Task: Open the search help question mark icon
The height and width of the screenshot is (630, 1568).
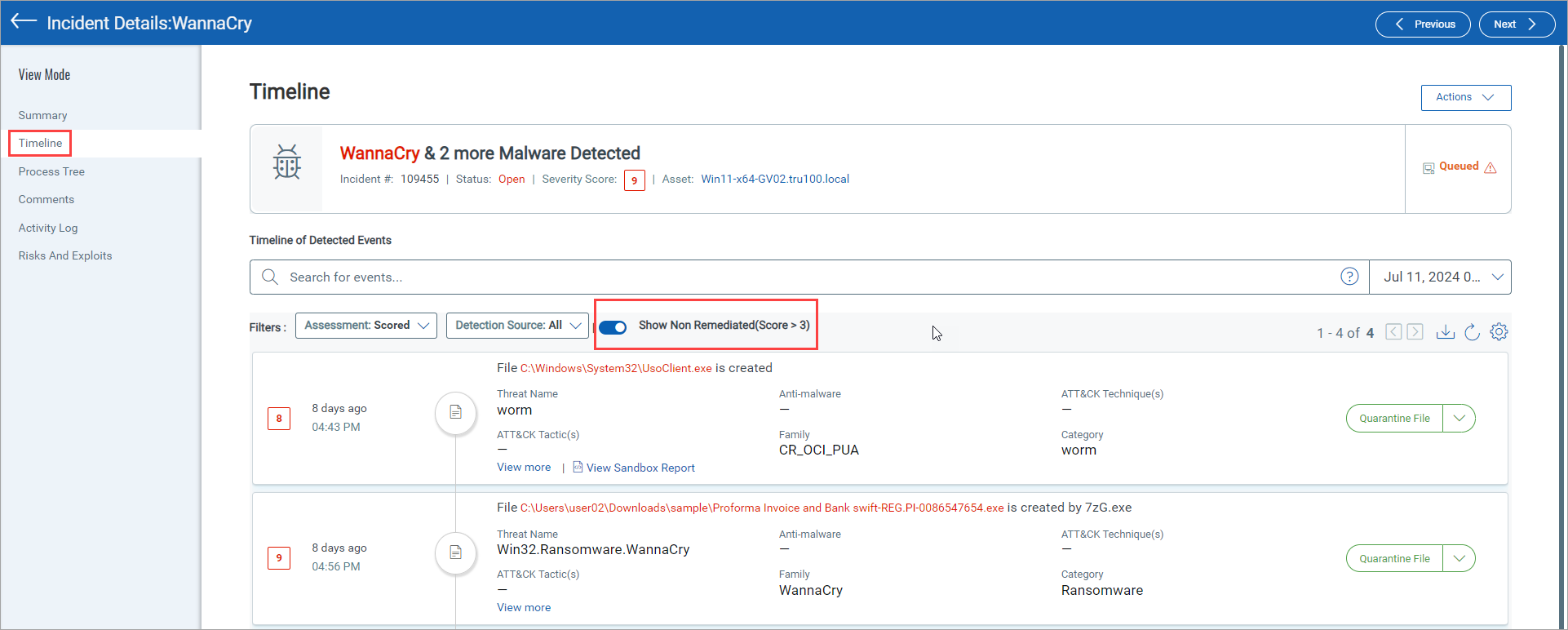Action: [1349, 277]
